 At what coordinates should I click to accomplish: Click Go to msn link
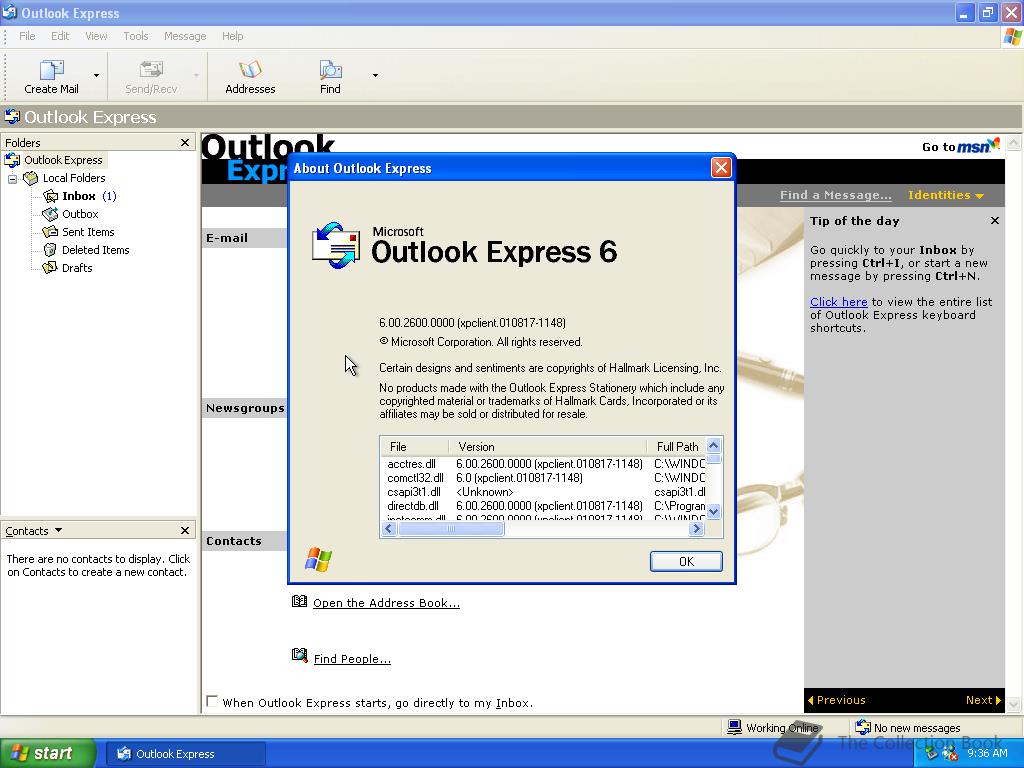961,146
